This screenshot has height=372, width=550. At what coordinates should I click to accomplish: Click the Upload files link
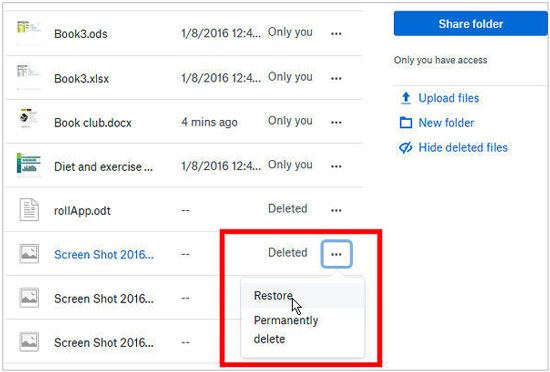[449, 98]
